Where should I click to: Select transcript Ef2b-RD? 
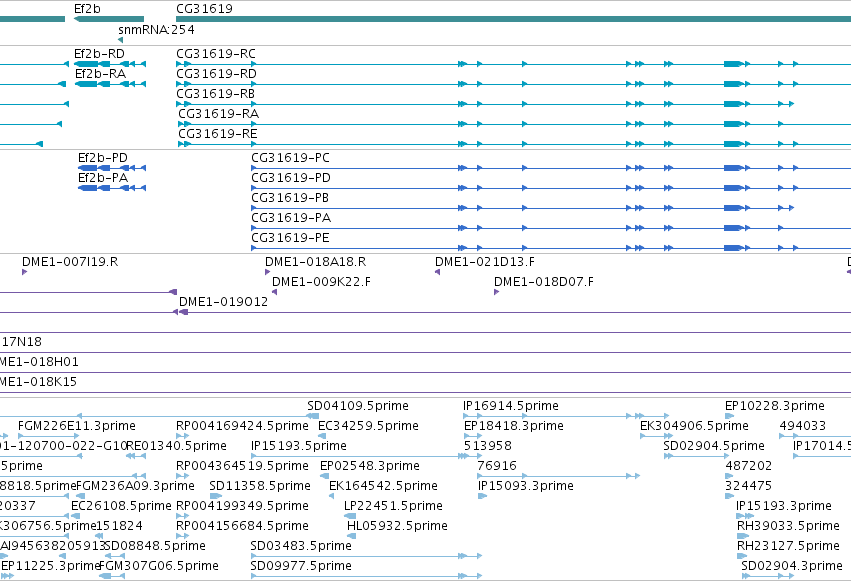click(99, 54)
